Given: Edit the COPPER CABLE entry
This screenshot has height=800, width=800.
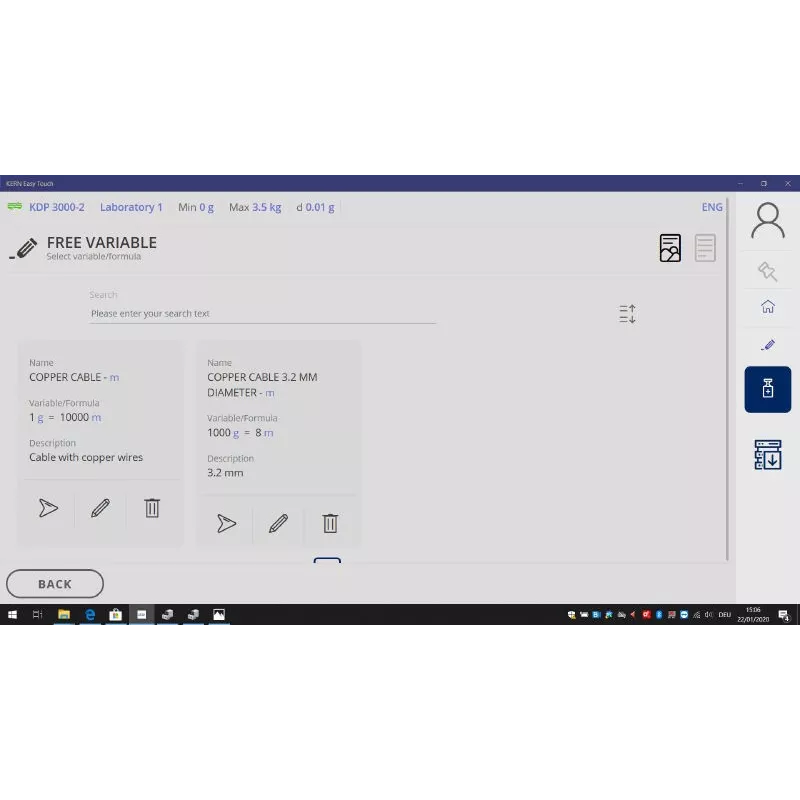Looking at the screenshot, I should pos(100,508).
